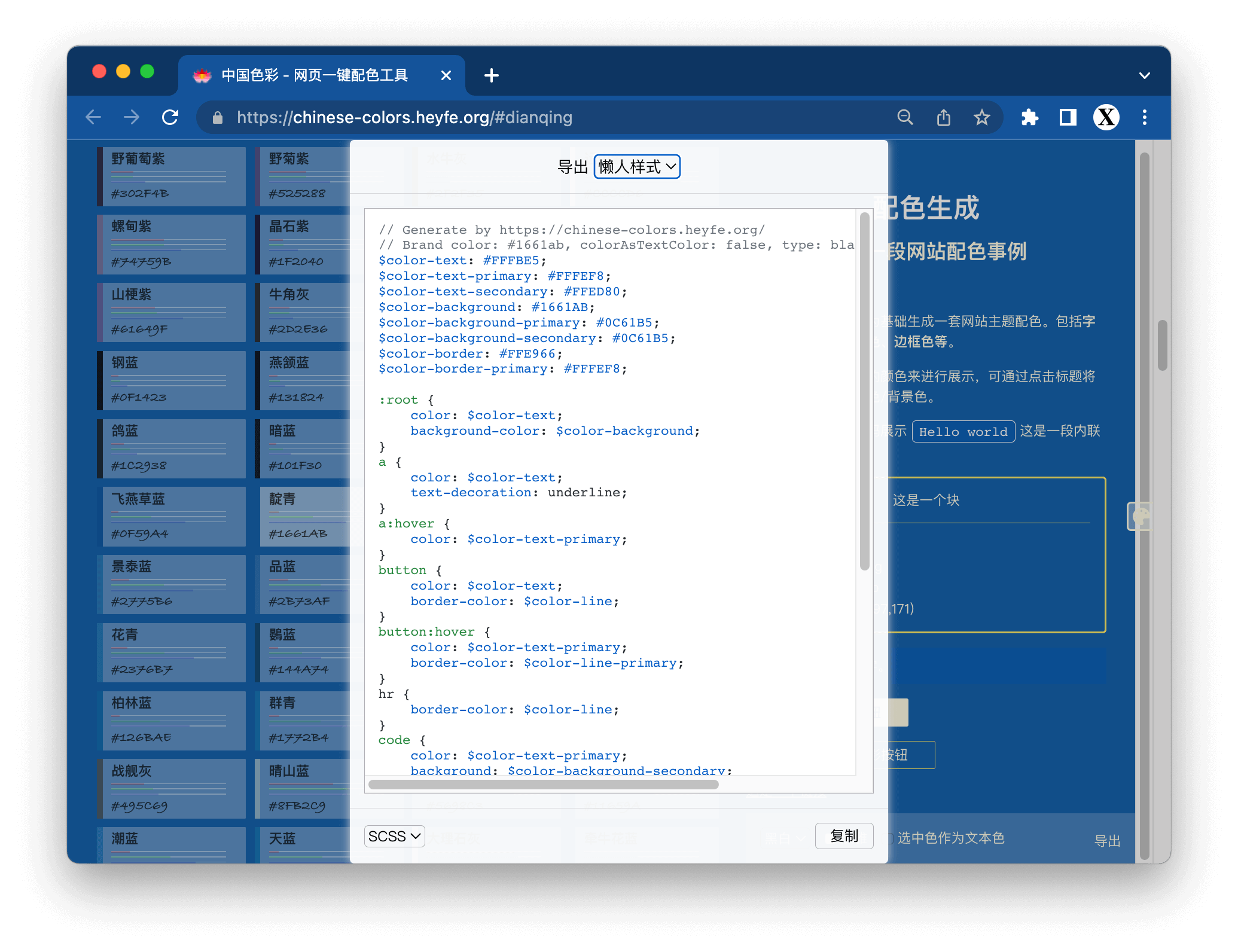This screenshot has height=952, width=1238.
Task: Click the 复制 copy button
Action: [x=844, y=836]
